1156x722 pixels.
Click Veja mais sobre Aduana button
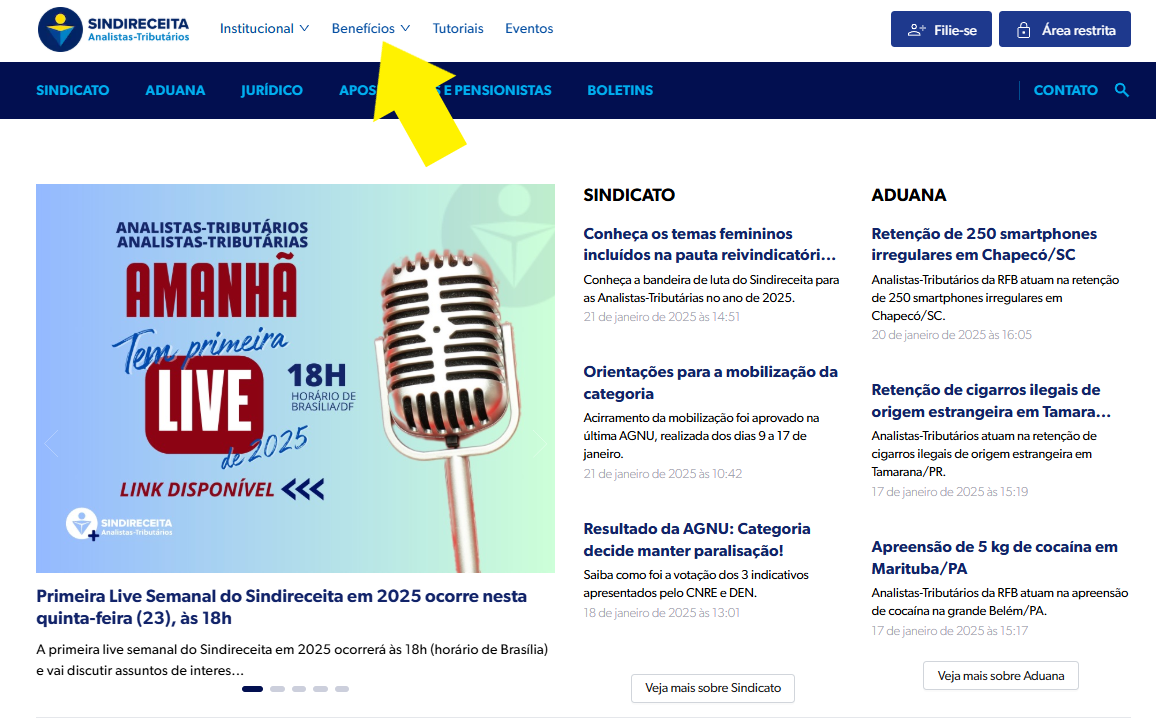pos(1000,676)
